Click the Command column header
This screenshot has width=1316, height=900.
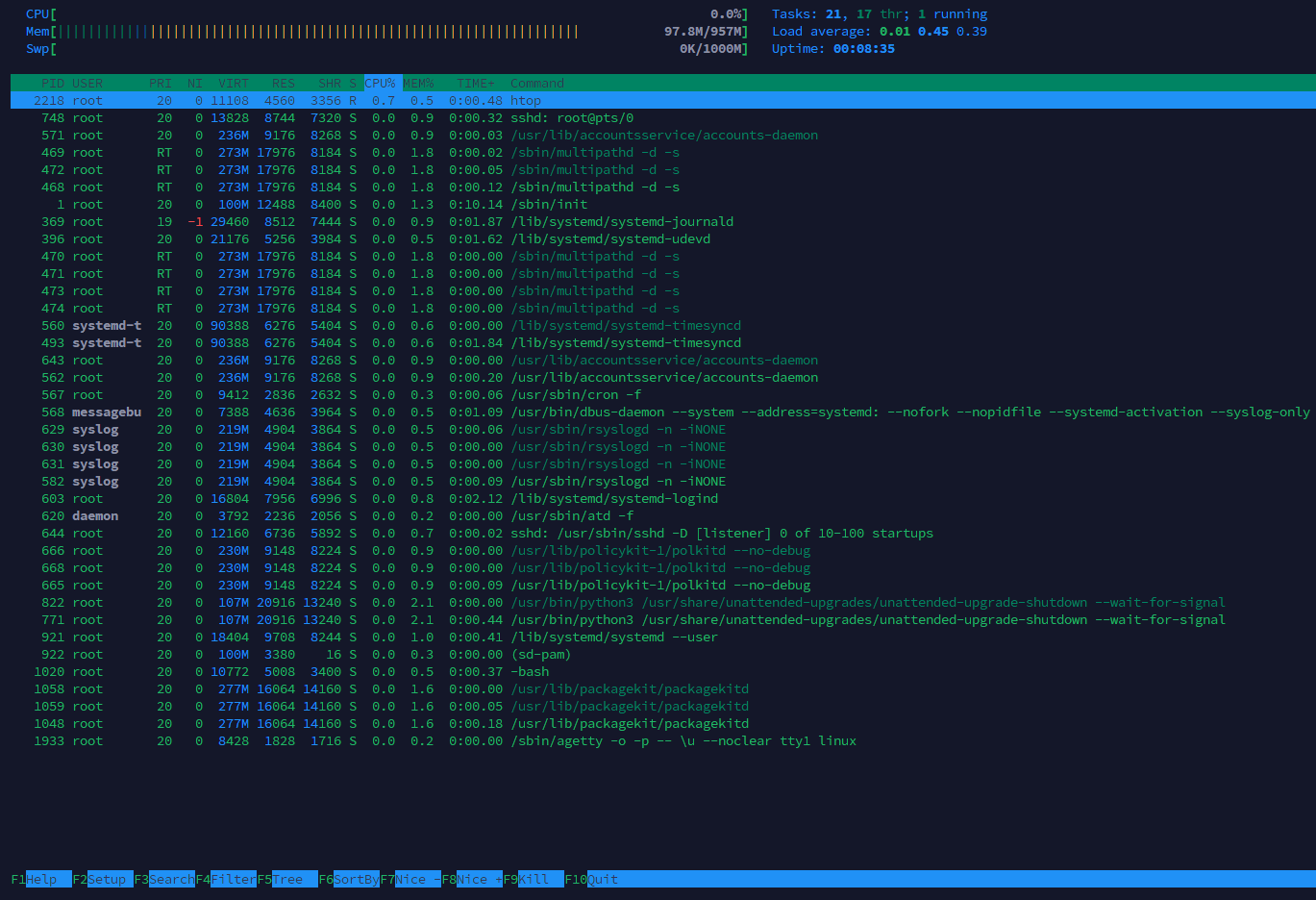537,83
